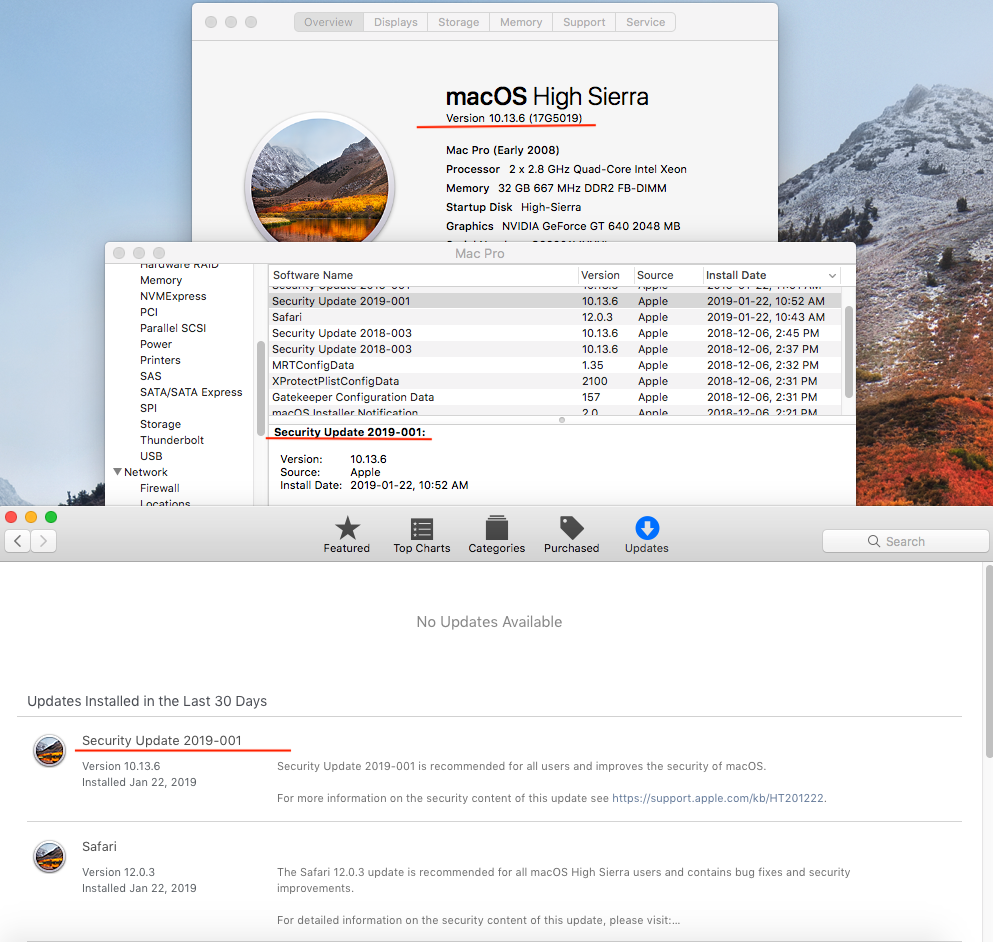
Task: Select Parallel SCSI in sidebar
Action: click(173, 328)
